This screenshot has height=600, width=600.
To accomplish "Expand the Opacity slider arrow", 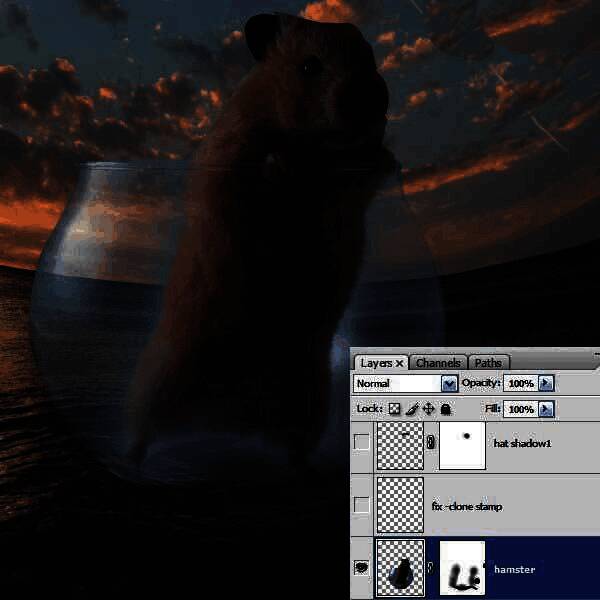I will coord(545,384).
